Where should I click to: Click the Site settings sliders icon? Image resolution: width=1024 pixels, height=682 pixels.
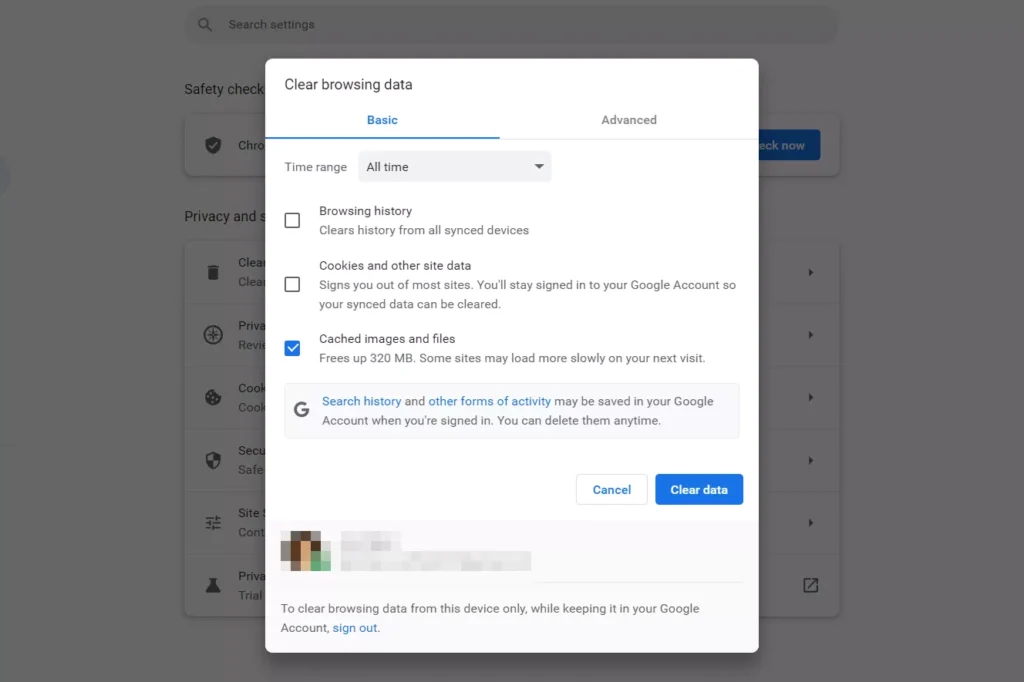pos(213,522)
